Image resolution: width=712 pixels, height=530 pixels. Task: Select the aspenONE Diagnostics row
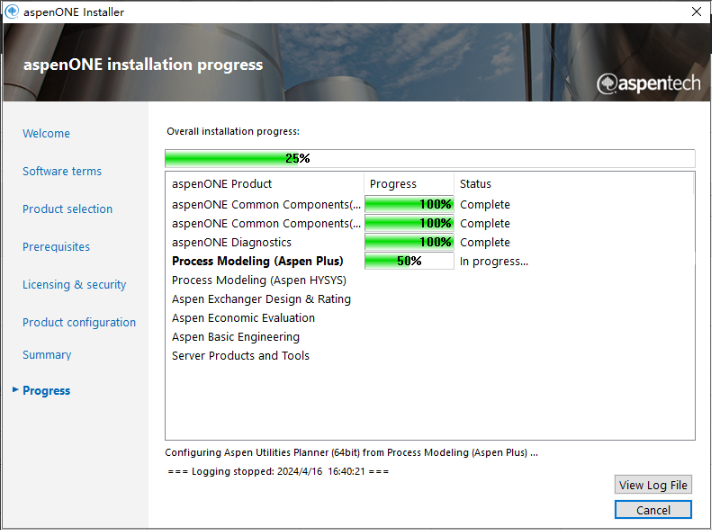[430, 243]
